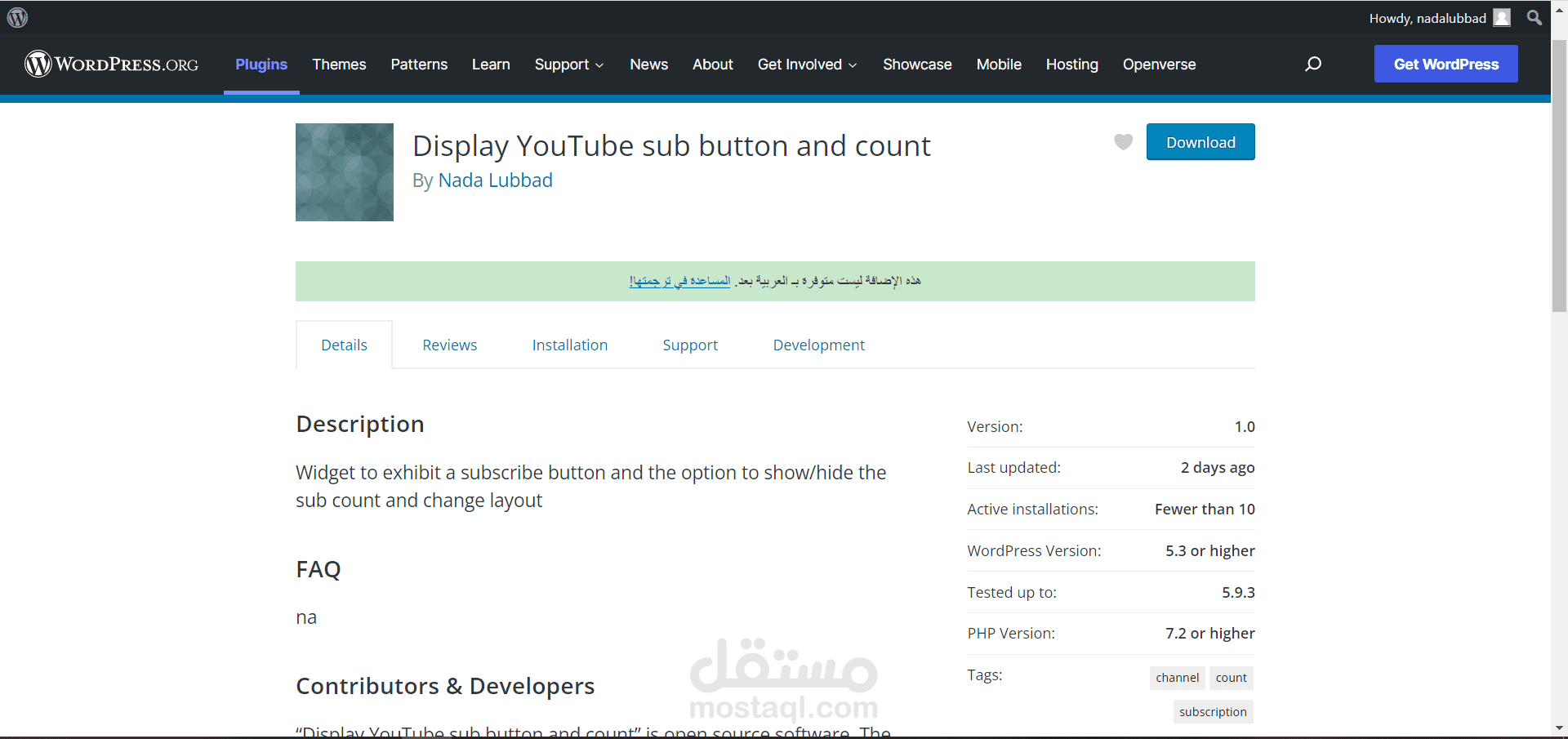The image size is (1568, 739).
Task: Open the Themes section from the navigation
Action: point(339,64)
